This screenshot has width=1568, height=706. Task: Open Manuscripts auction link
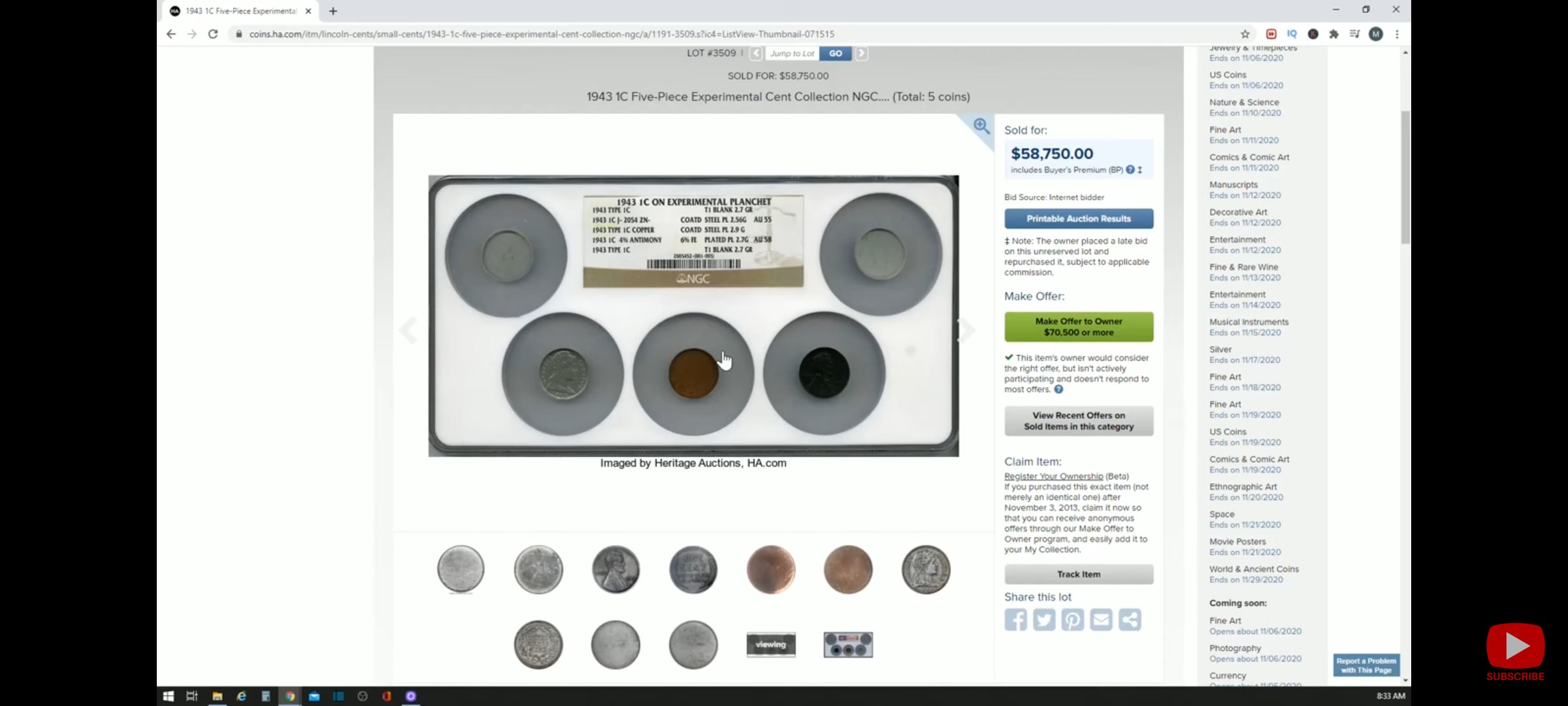pyautogui.click(x=1233, y=185)
